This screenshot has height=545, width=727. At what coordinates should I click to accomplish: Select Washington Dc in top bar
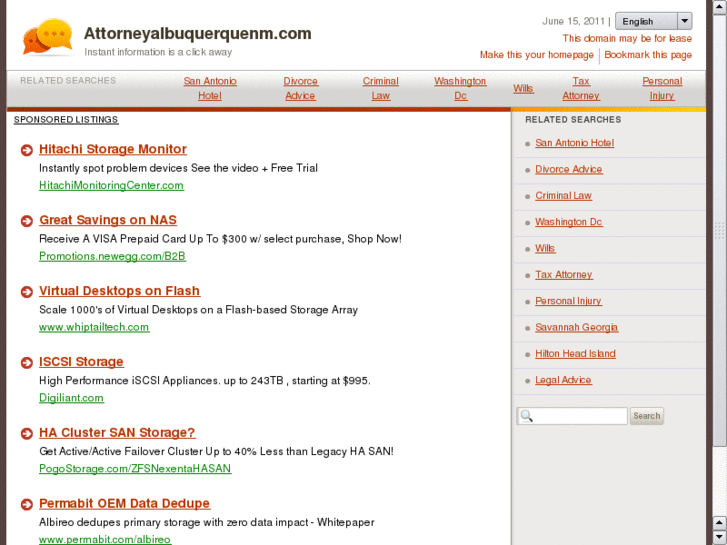pos(460,88)
